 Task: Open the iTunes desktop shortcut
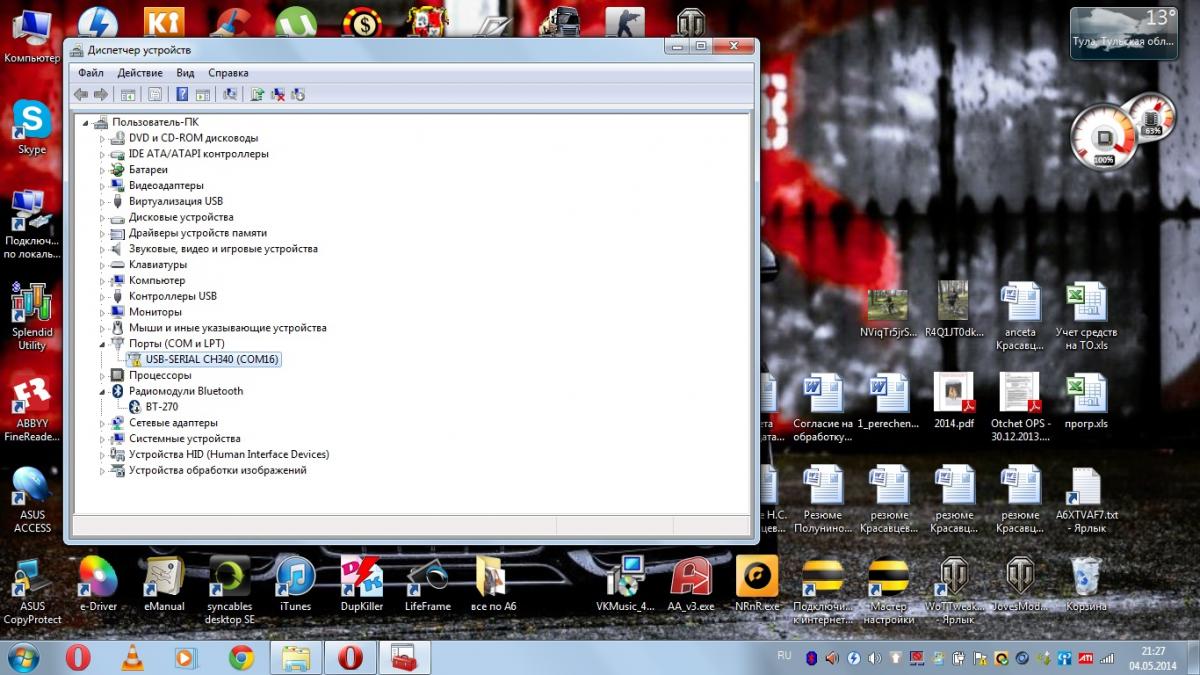point(295,584)
